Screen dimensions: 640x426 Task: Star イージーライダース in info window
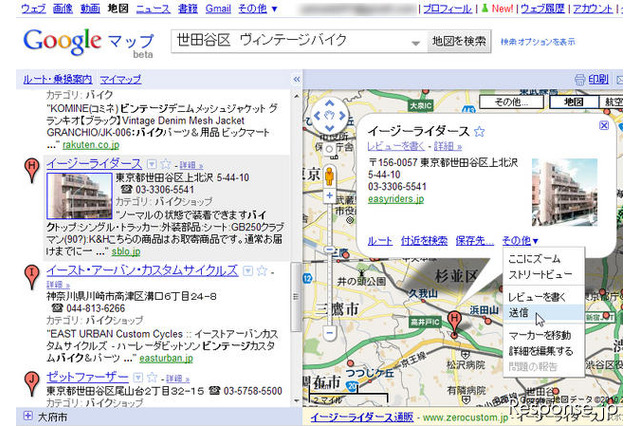[x=480, y=132]
